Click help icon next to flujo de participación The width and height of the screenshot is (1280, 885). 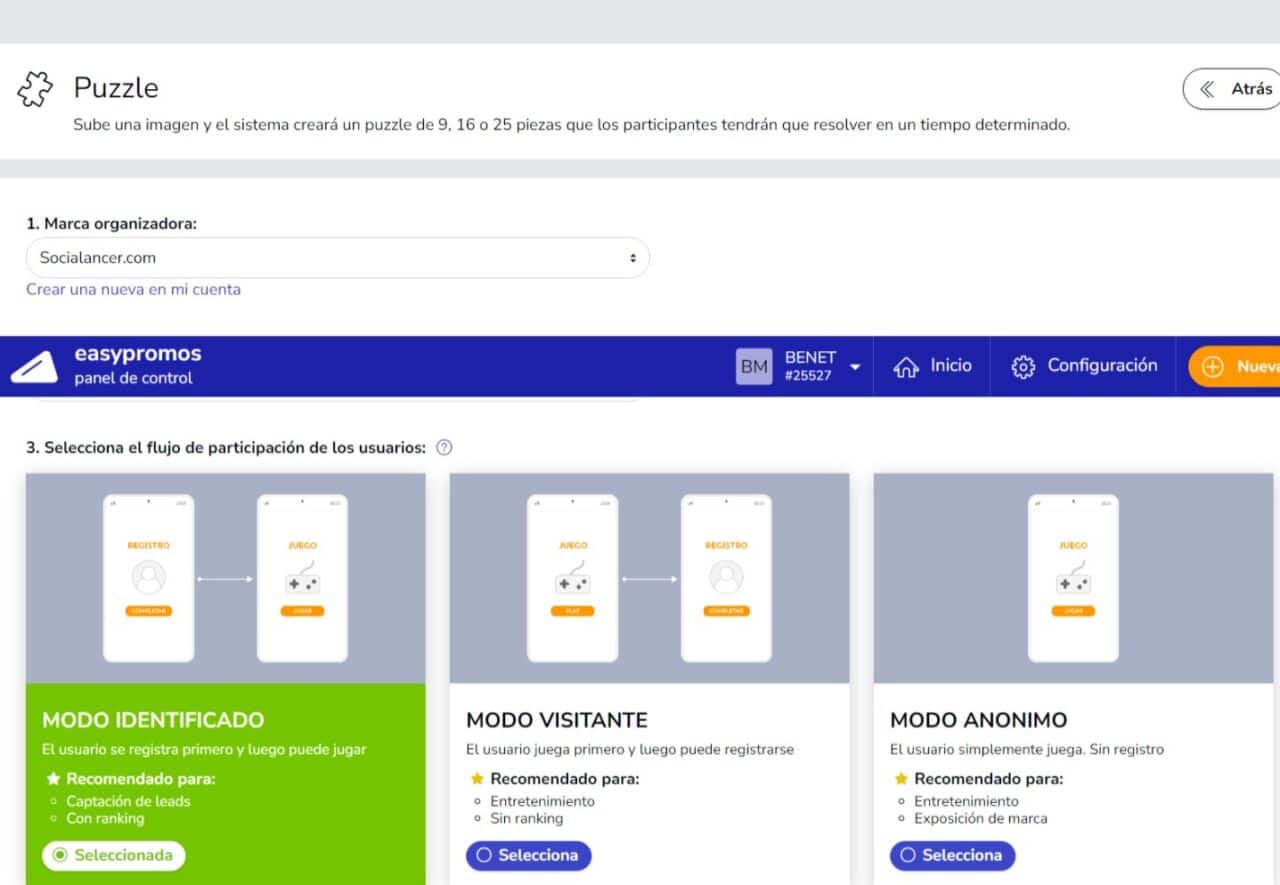coord(445,447)
